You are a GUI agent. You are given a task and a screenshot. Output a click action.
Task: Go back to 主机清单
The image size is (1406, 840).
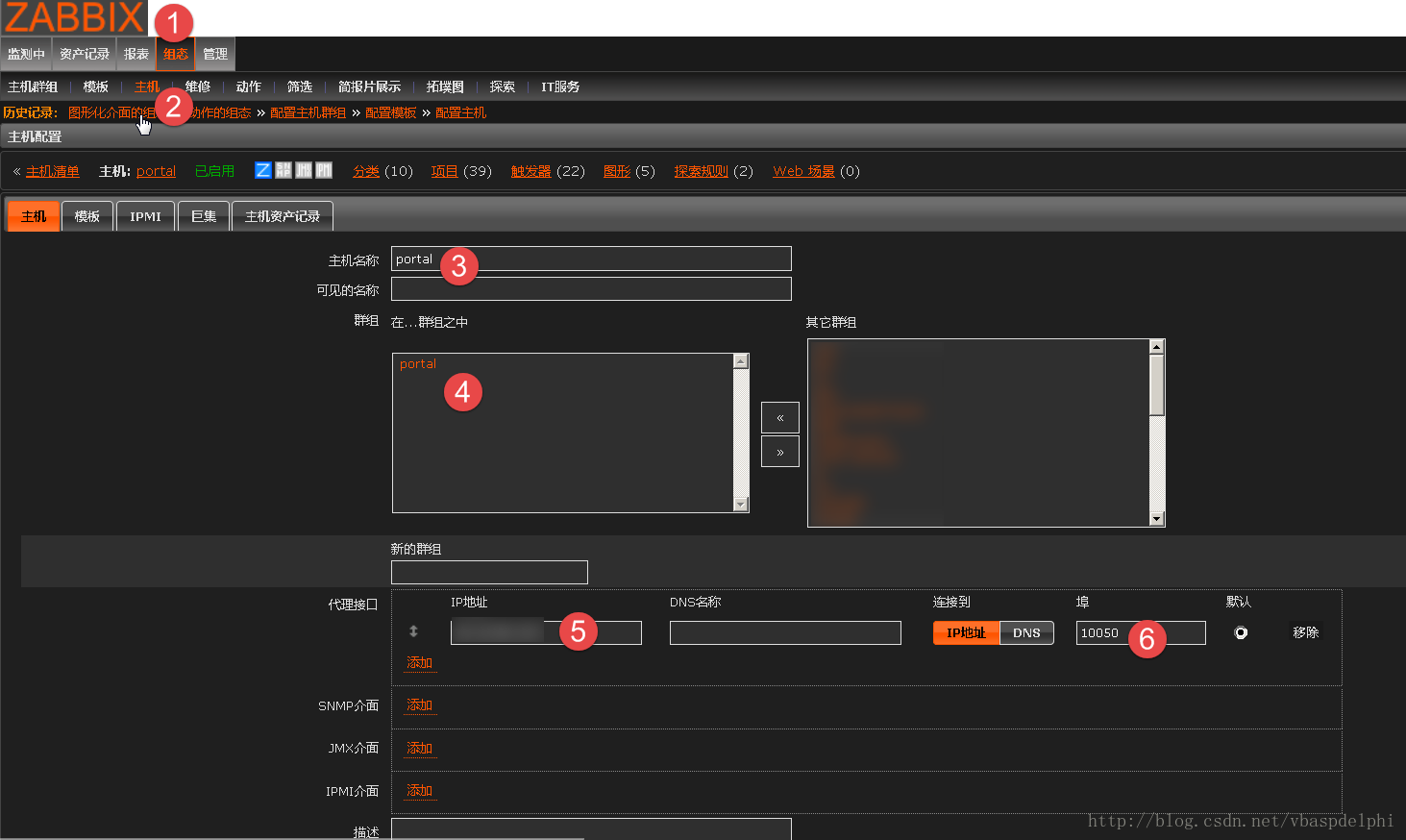(x=53, y=171)
